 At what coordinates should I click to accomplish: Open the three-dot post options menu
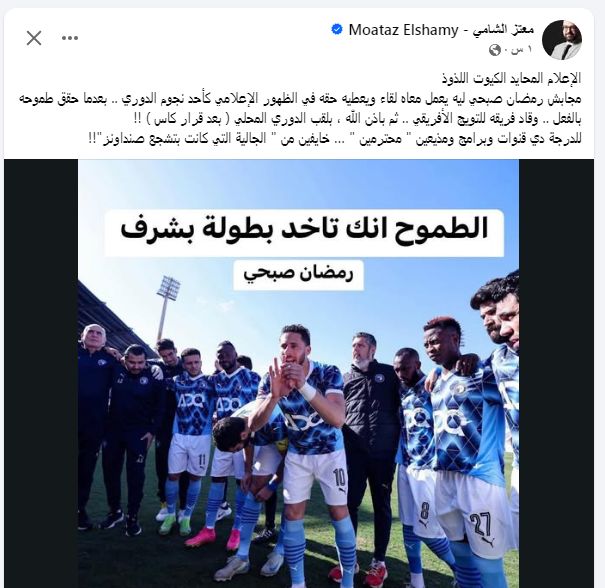point(70,38)
